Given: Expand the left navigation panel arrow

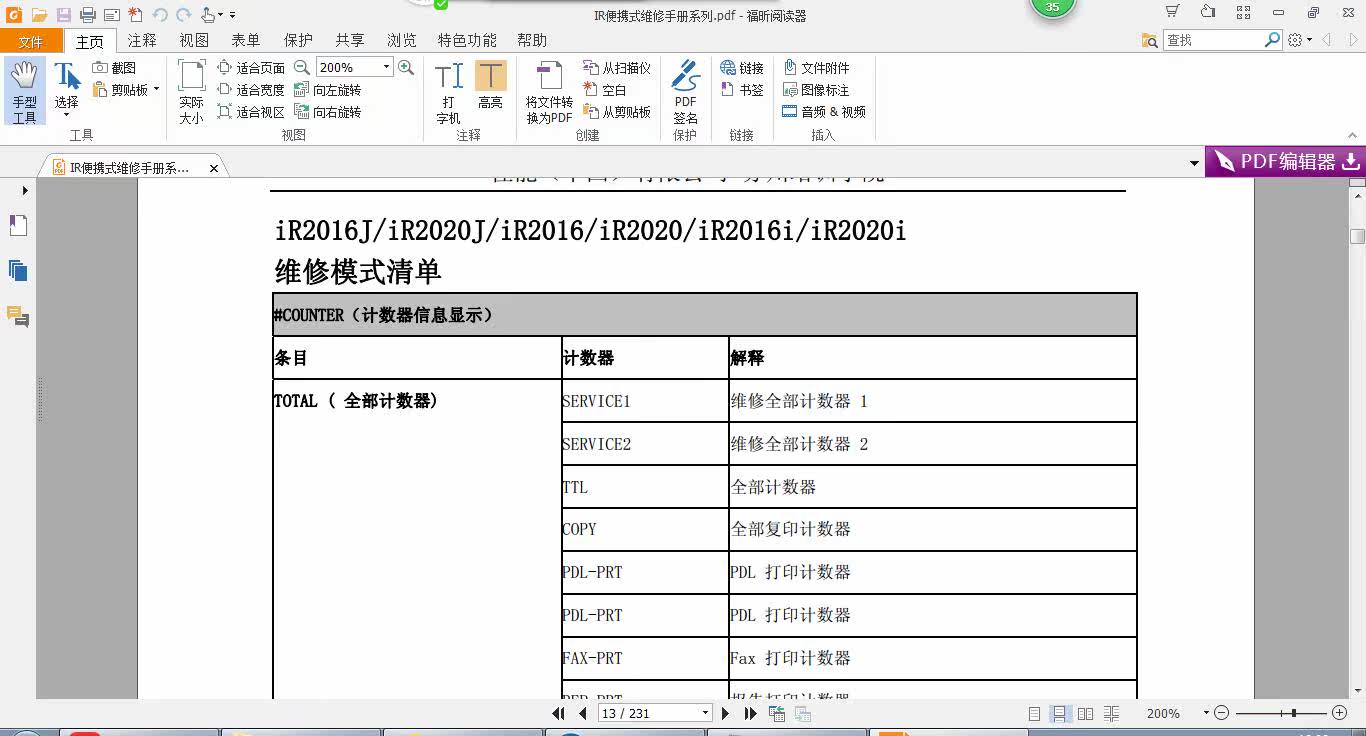Looking at the screenshot, I should point(25,191).
